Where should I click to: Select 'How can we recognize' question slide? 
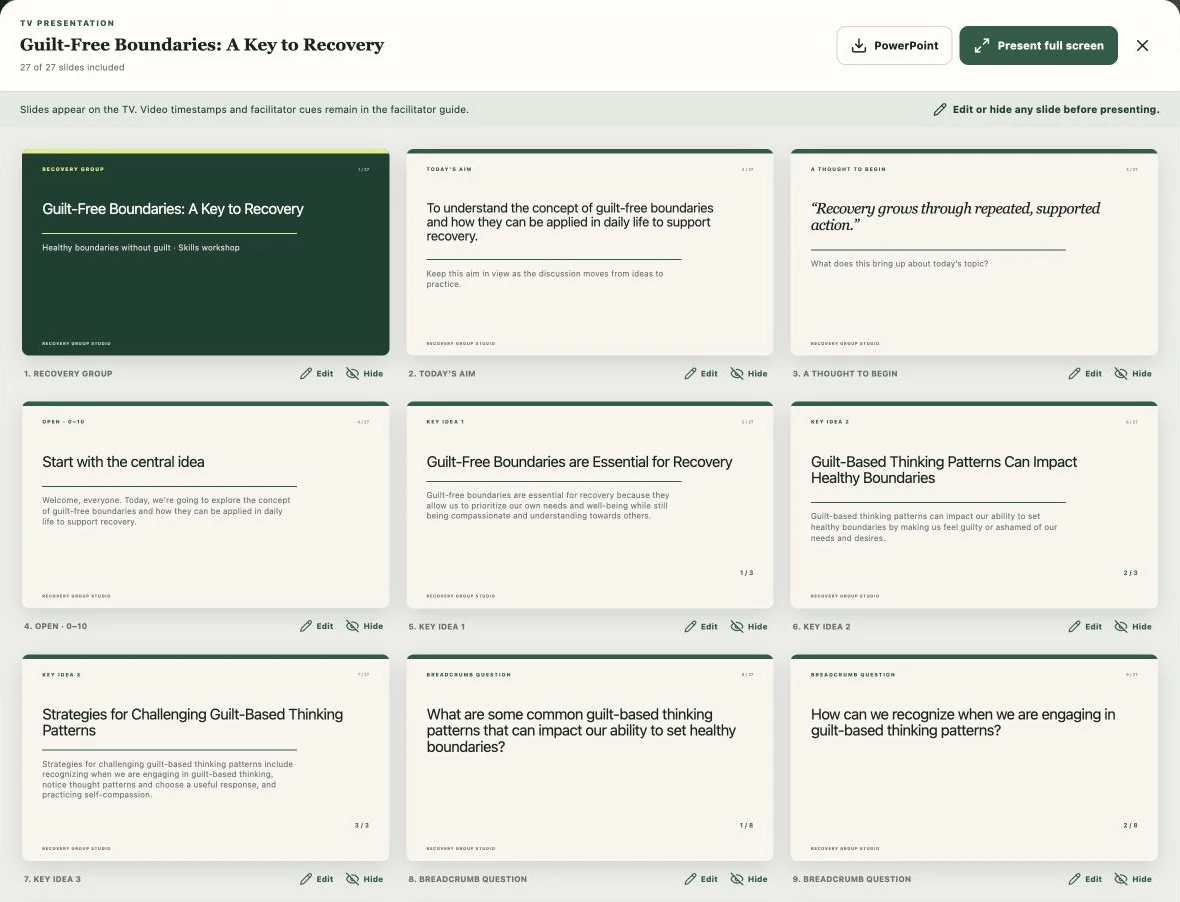[x=974, y=758]
